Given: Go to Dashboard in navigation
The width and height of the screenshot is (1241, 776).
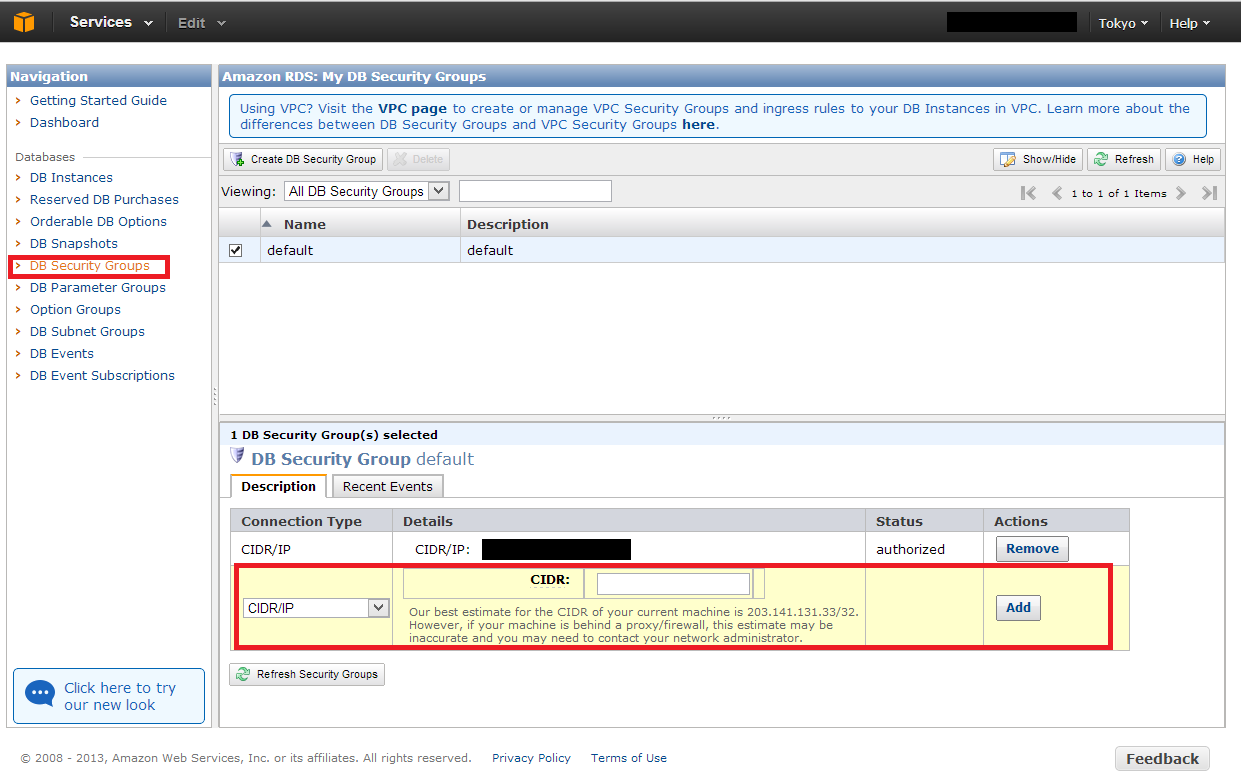Looking at the screenshot, I should point(64,122).
